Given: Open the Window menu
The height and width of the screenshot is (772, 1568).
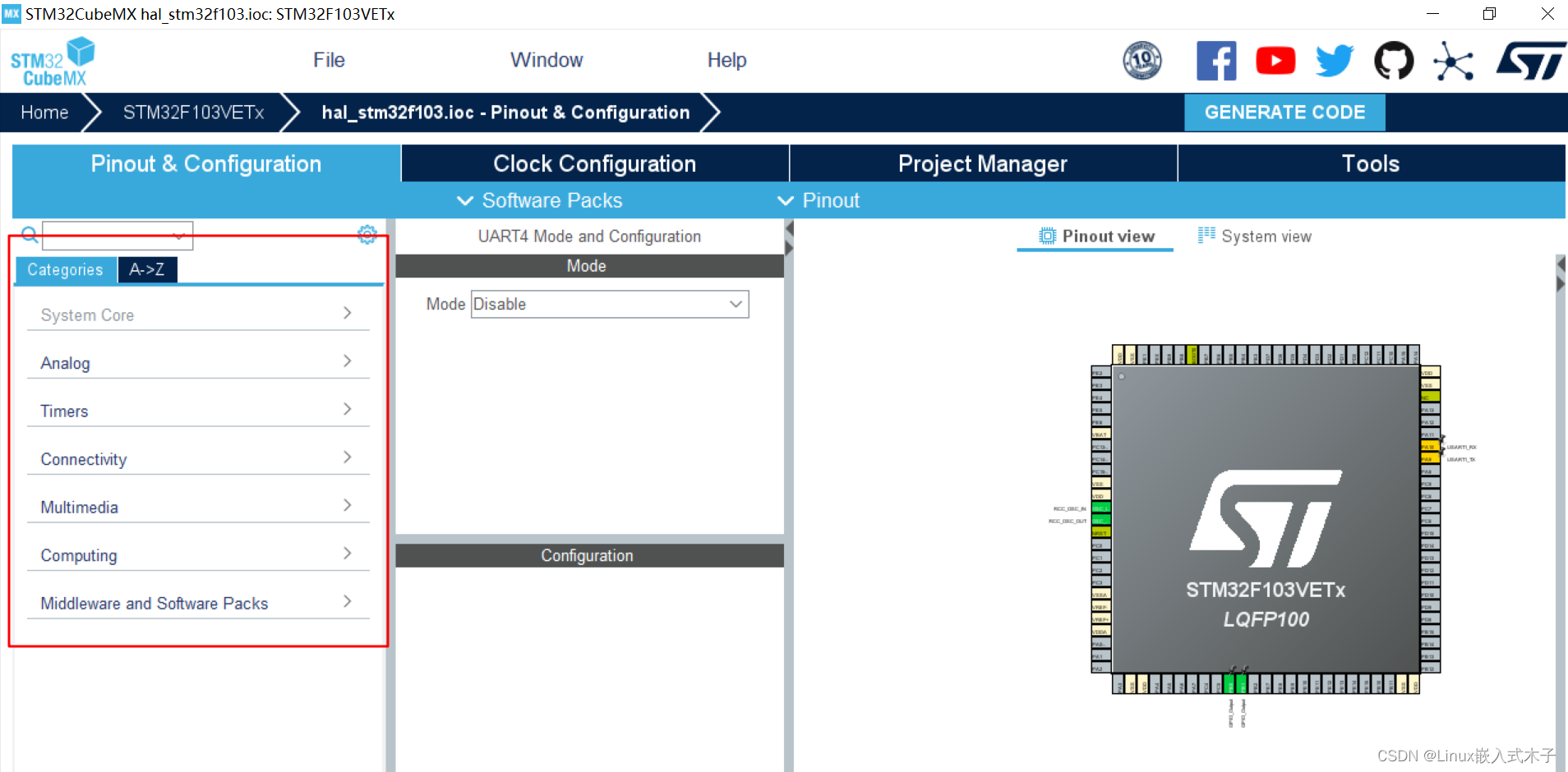Looking at the screenshot, I should [x=546, y=60].
